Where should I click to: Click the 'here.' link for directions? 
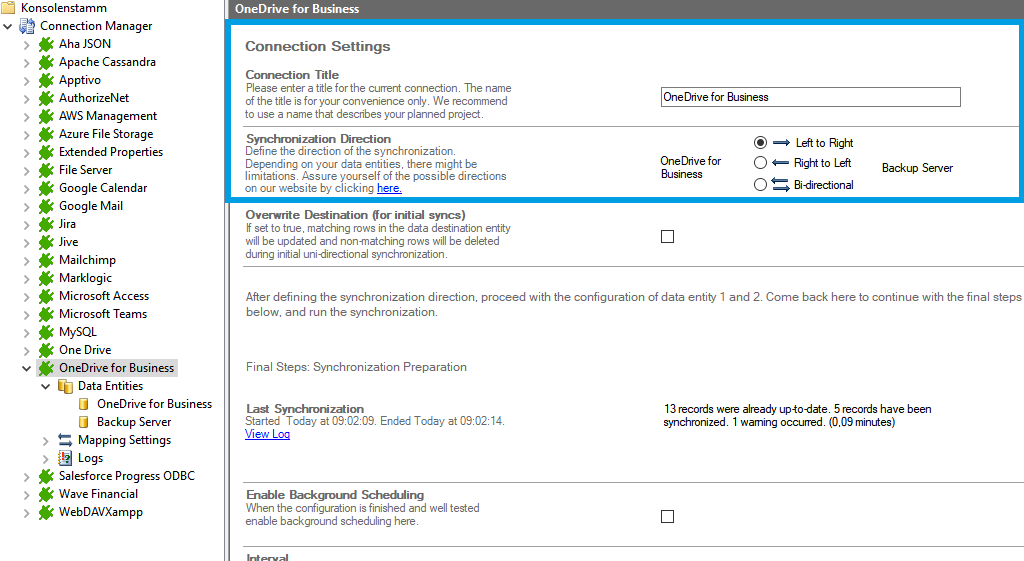389,188
